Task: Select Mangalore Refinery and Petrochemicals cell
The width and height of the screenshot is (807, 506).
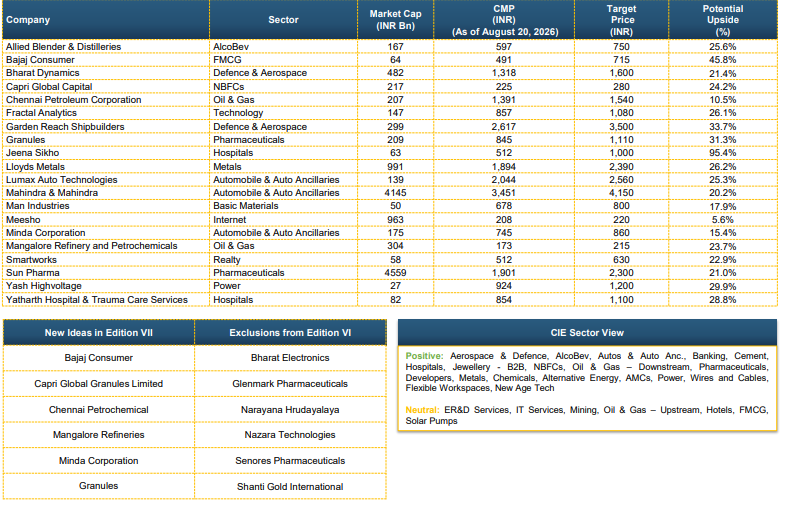Action: click(92, 246)
